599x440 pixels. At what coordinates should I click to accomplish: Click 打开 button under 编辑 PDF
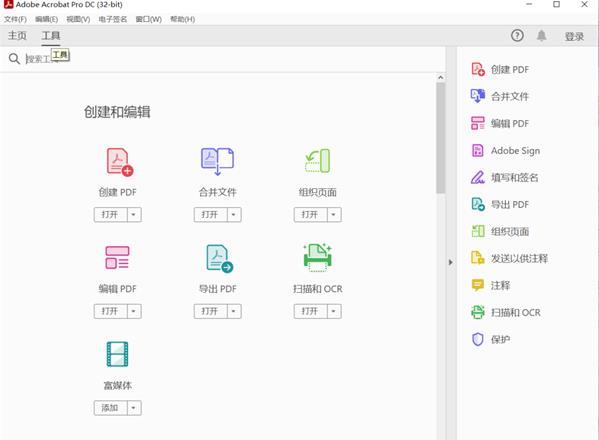[110, 311]
